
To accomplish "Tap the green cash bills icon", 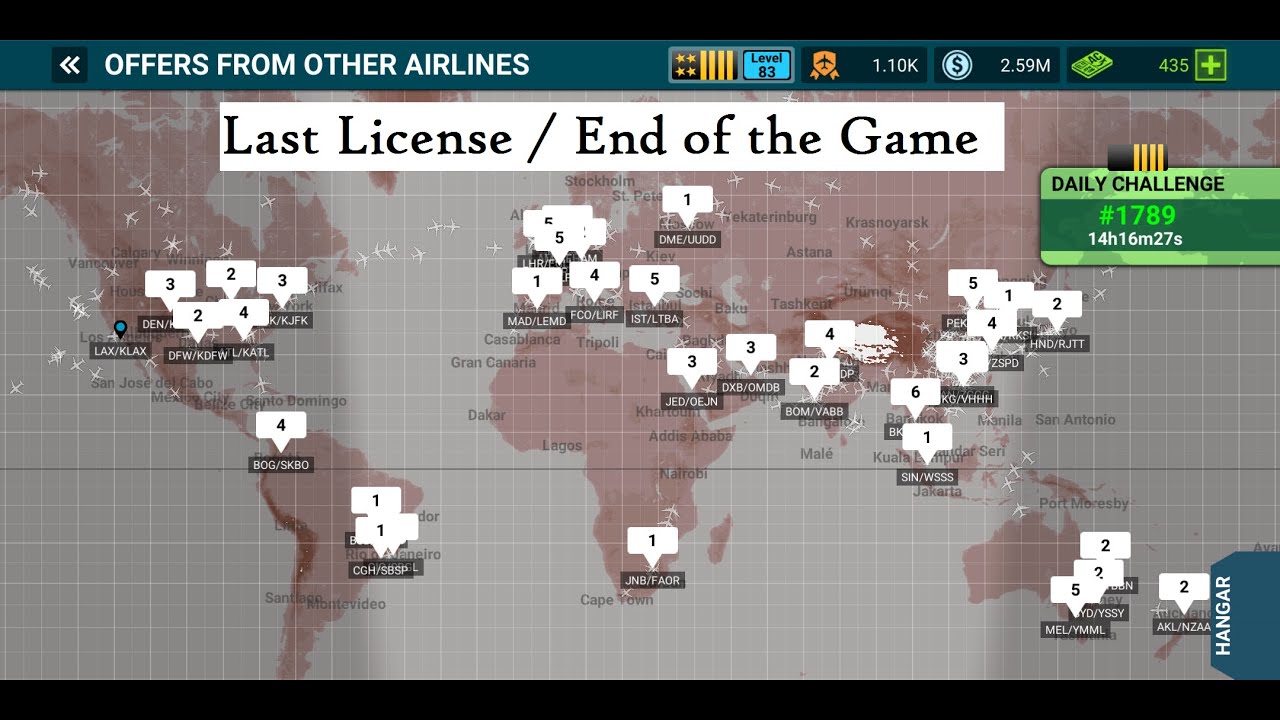I will click(x=1091, y=66).
